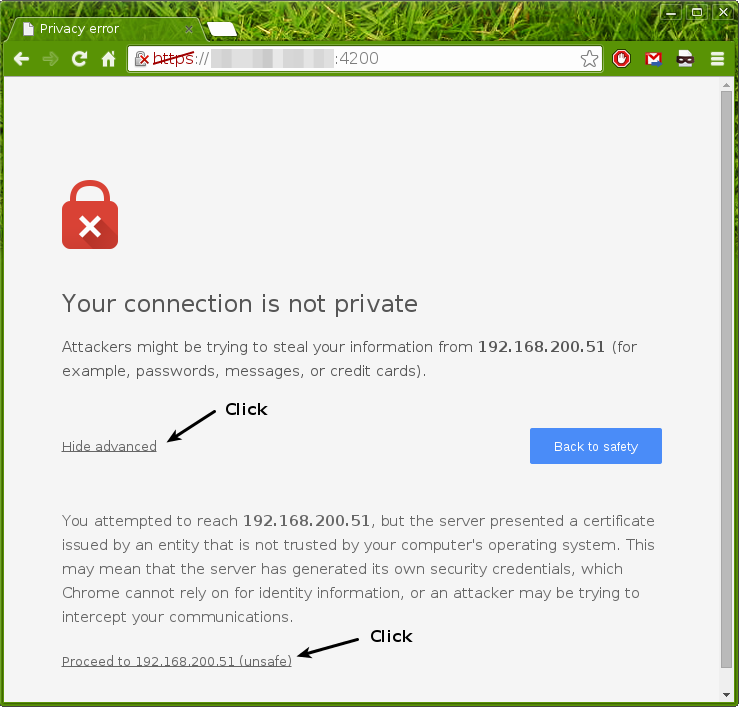
Task: Close the Privacy error tab
Action: tap(189, 29)
